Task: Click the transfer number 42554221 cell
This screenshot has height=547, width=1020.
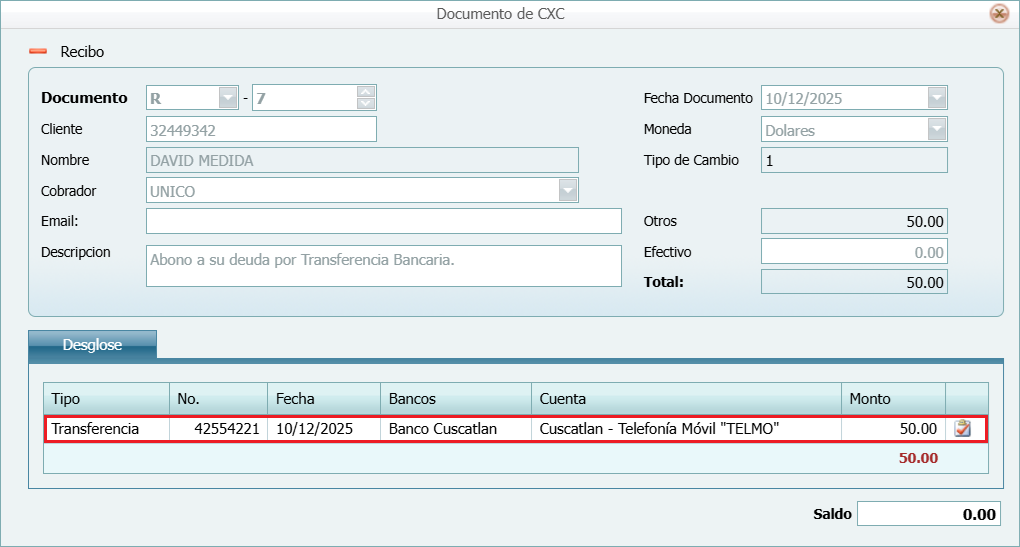Action: pos(218,429)
